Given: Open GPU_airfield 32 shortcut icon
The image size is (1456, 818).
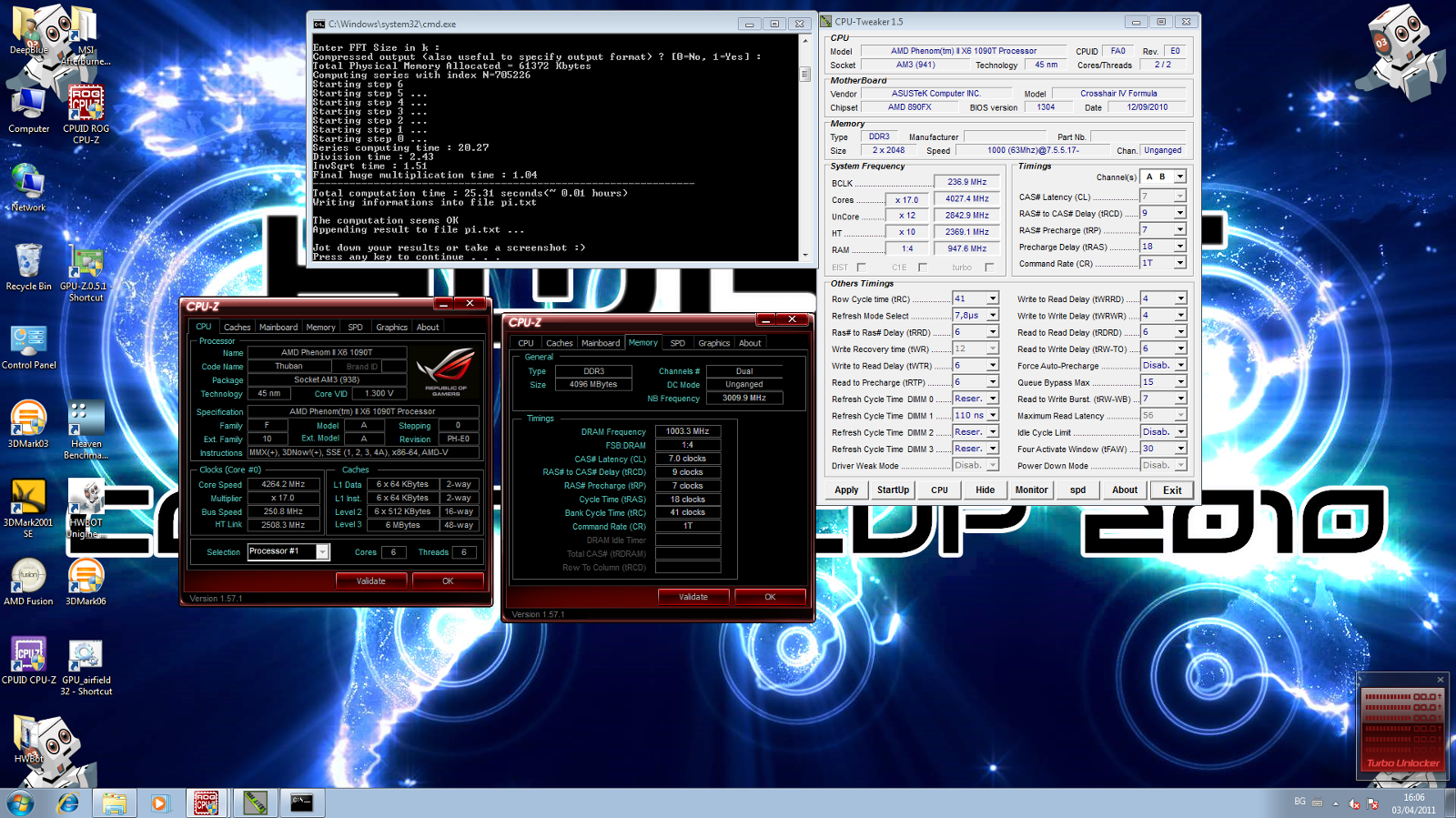Looking at the screenshot, I should [86, 668].
